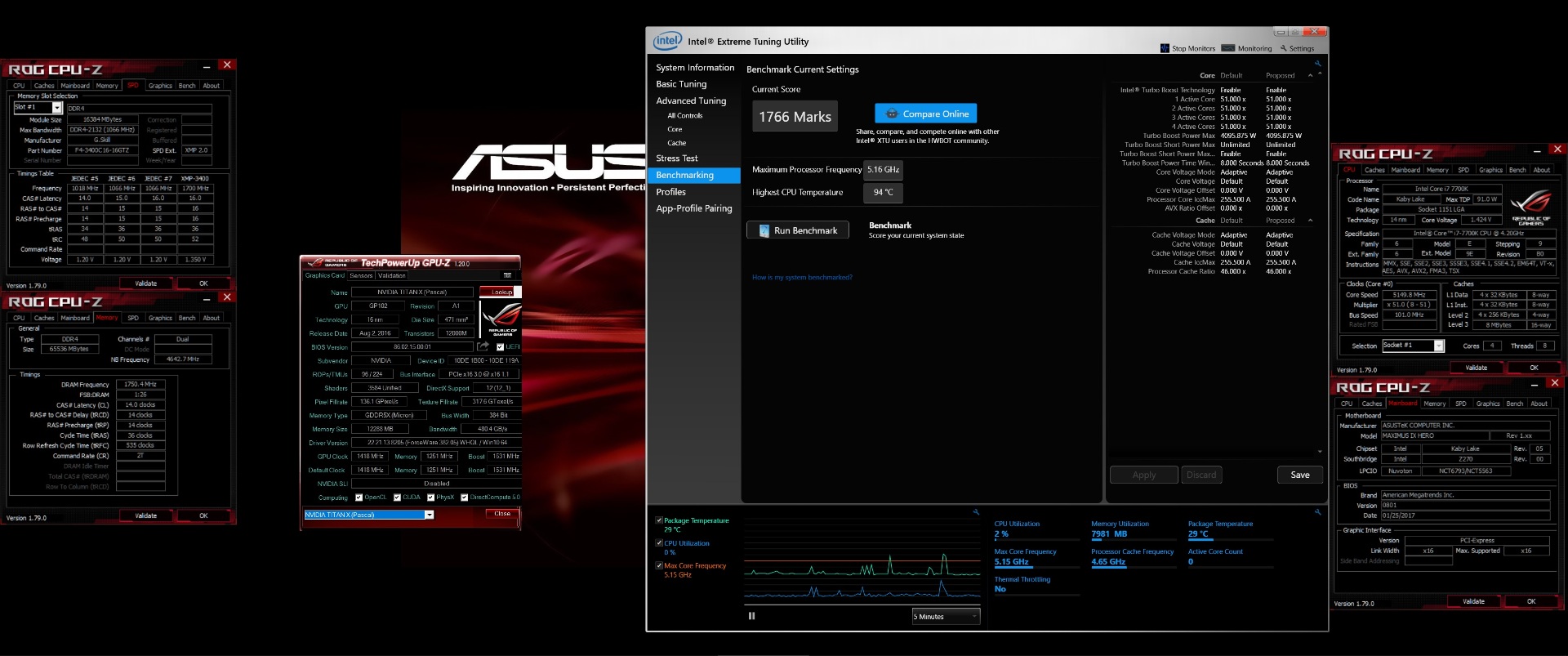Click Compare Online button
Viewport: 1568px width, 656px height.
coord(925,114)
